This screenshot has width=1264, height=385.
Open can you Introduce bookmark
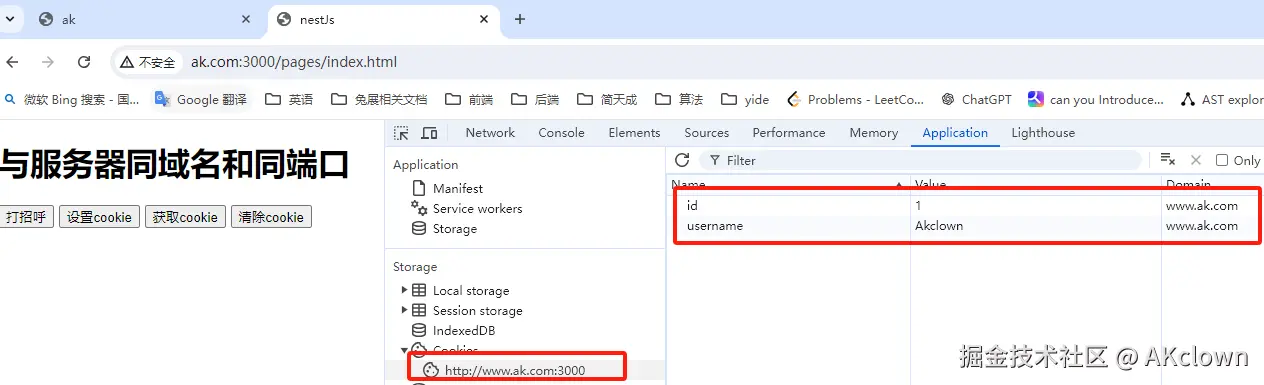pyautogui.click(x=1096, y=99)
